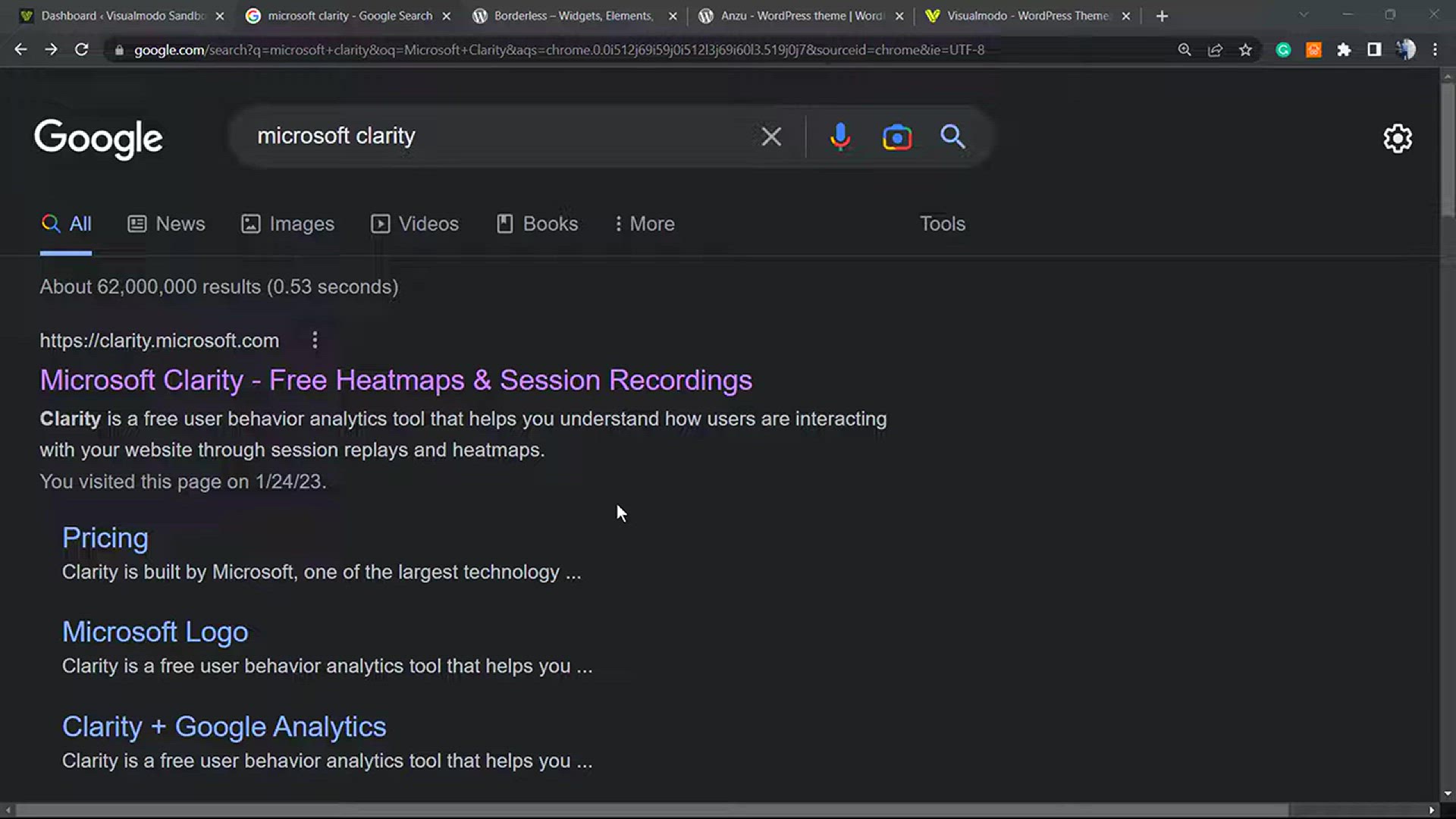Open the search Tools options

(x=943, y=224)
